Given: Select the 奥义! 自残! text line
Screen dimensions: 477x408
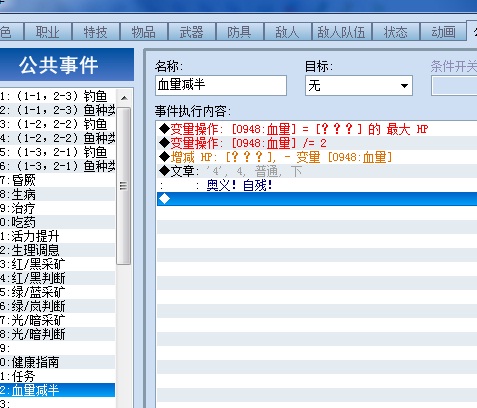Looking at the screenshot, I should tap(317, 185).
